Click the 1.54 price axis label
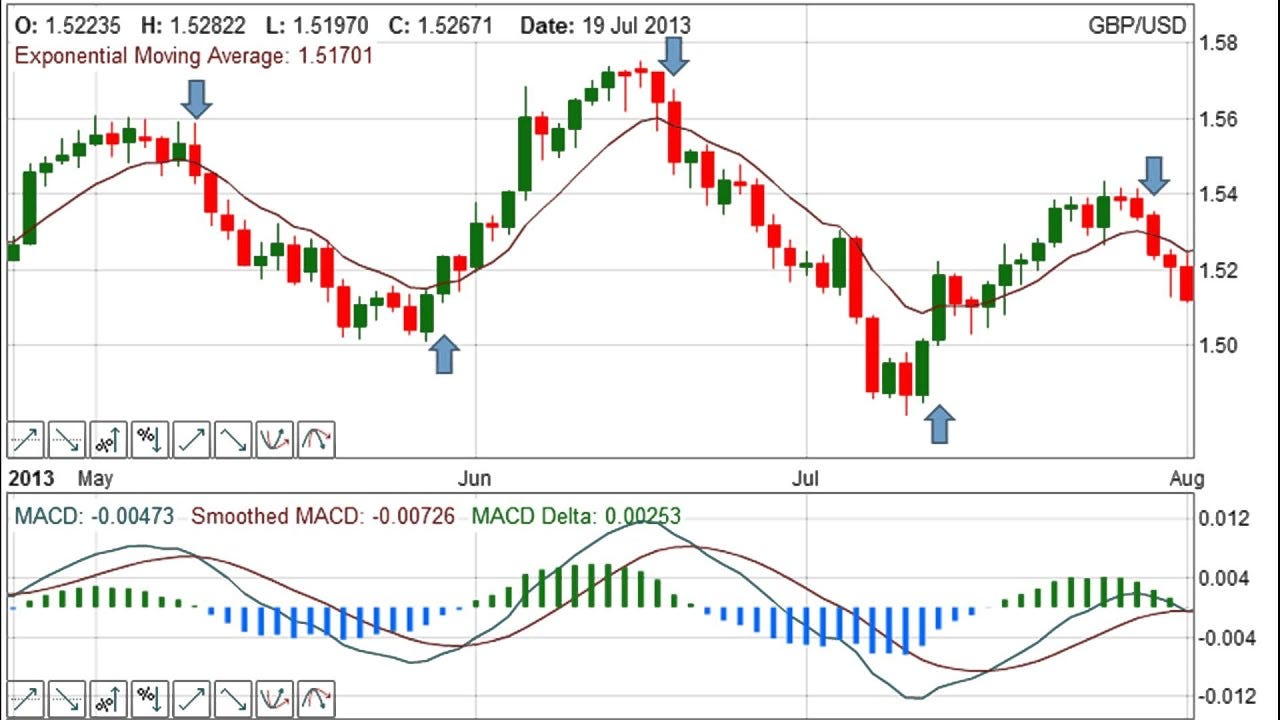Screen dimensions: 1280x720 click(x=1218, y=194)
